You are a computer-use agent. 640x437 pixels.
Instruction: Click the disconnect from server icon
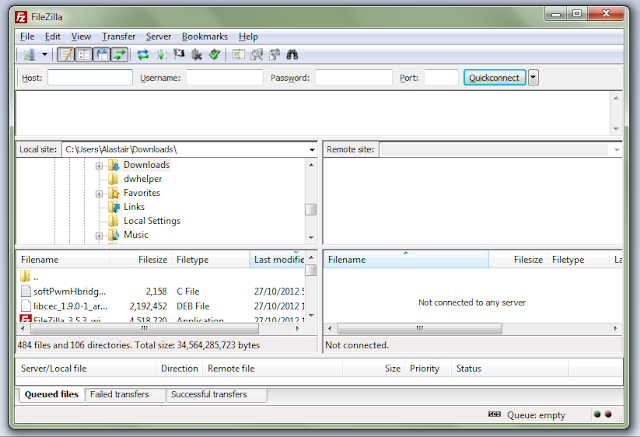[197, 54]
